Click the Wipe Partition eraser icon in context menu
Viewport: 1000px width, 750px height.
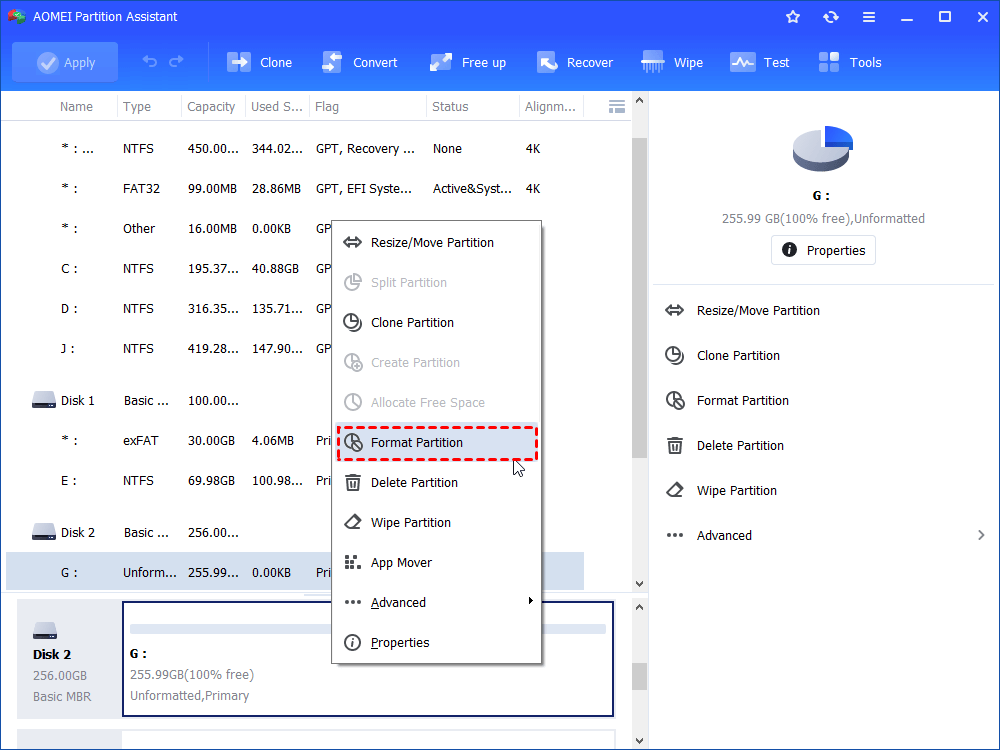pyautogui.click(x=353, y=522)
